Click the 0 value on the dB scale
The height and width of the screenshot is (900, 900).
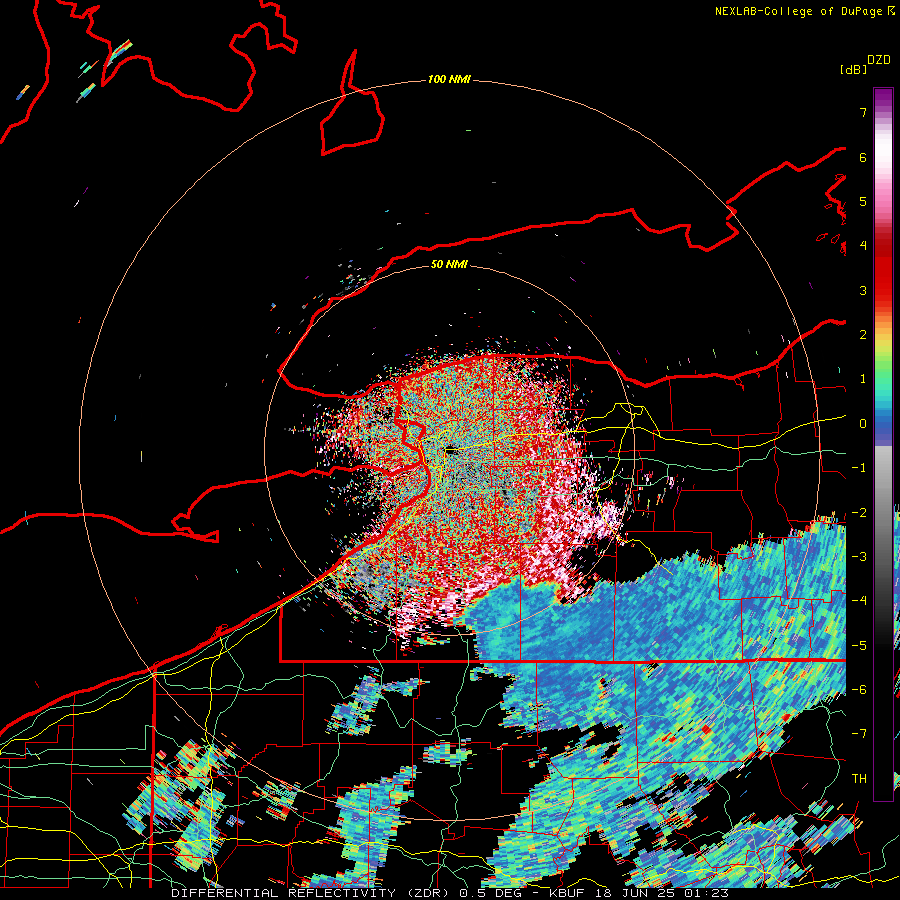tap(863, 424)
